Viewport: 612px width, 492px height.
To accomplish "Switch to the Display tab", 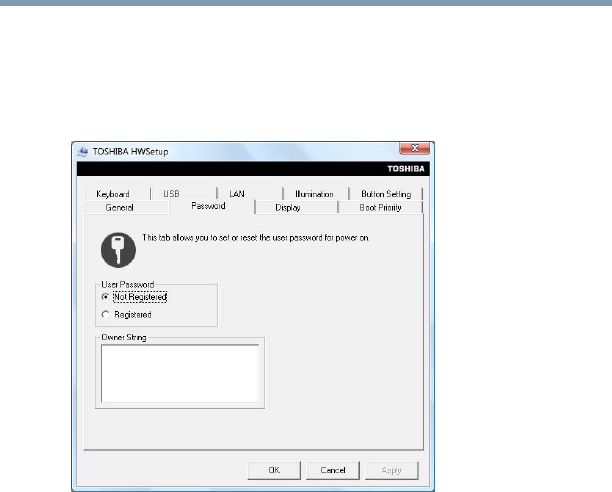I will 296,208.
